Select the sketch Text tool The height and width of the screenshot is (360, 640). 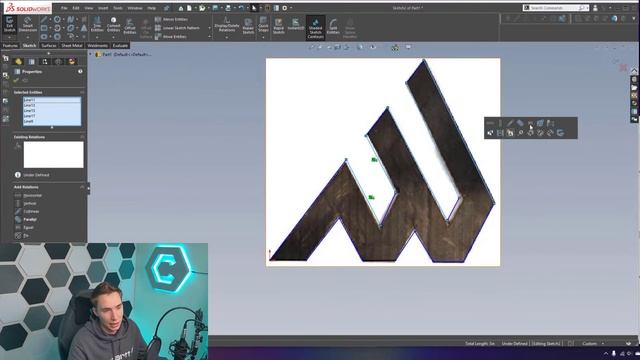84,28
